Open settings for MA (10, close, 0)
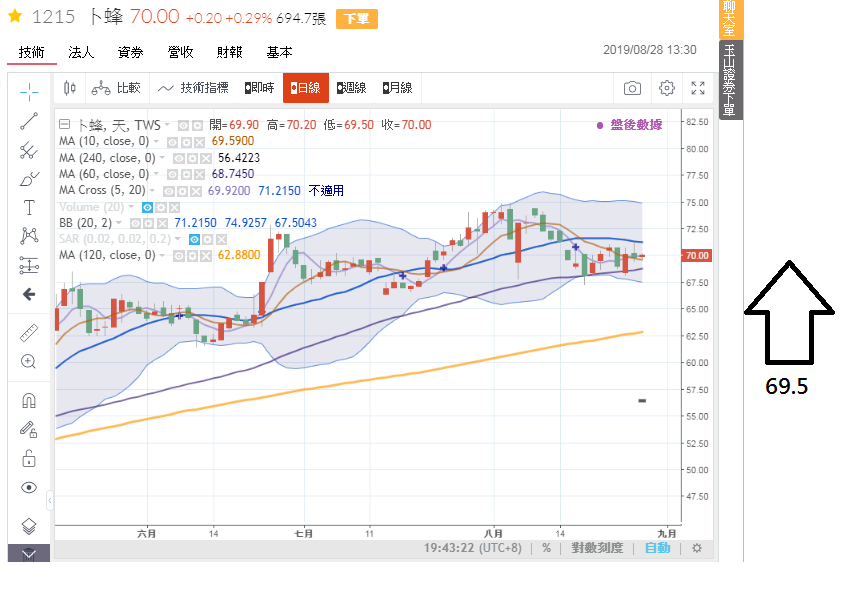This screenshot has width=850, height=595. pos(186,142)
